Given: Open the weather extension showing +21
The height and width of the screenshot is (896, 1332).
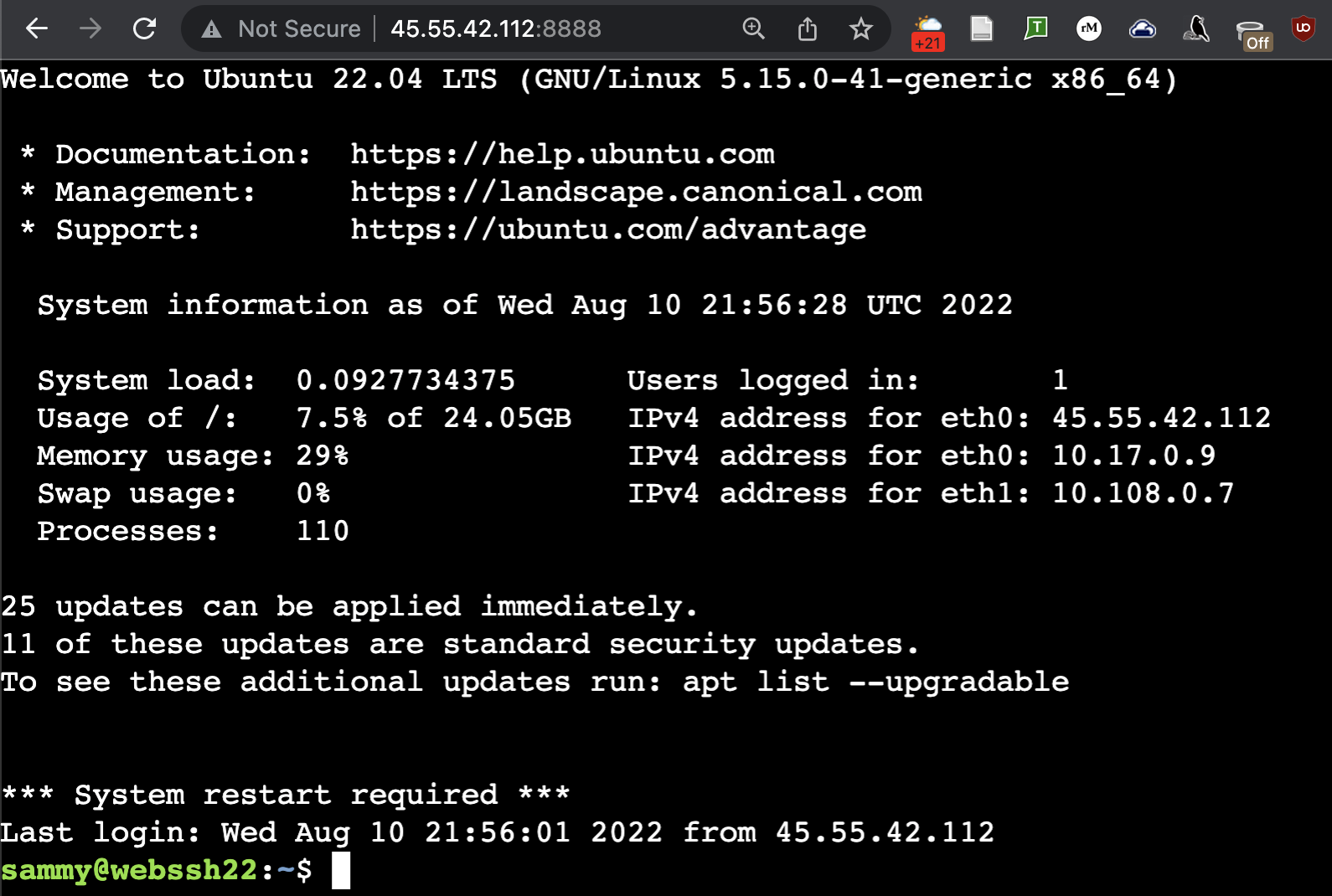Looking at the screenshot, I should pos(928,32).
